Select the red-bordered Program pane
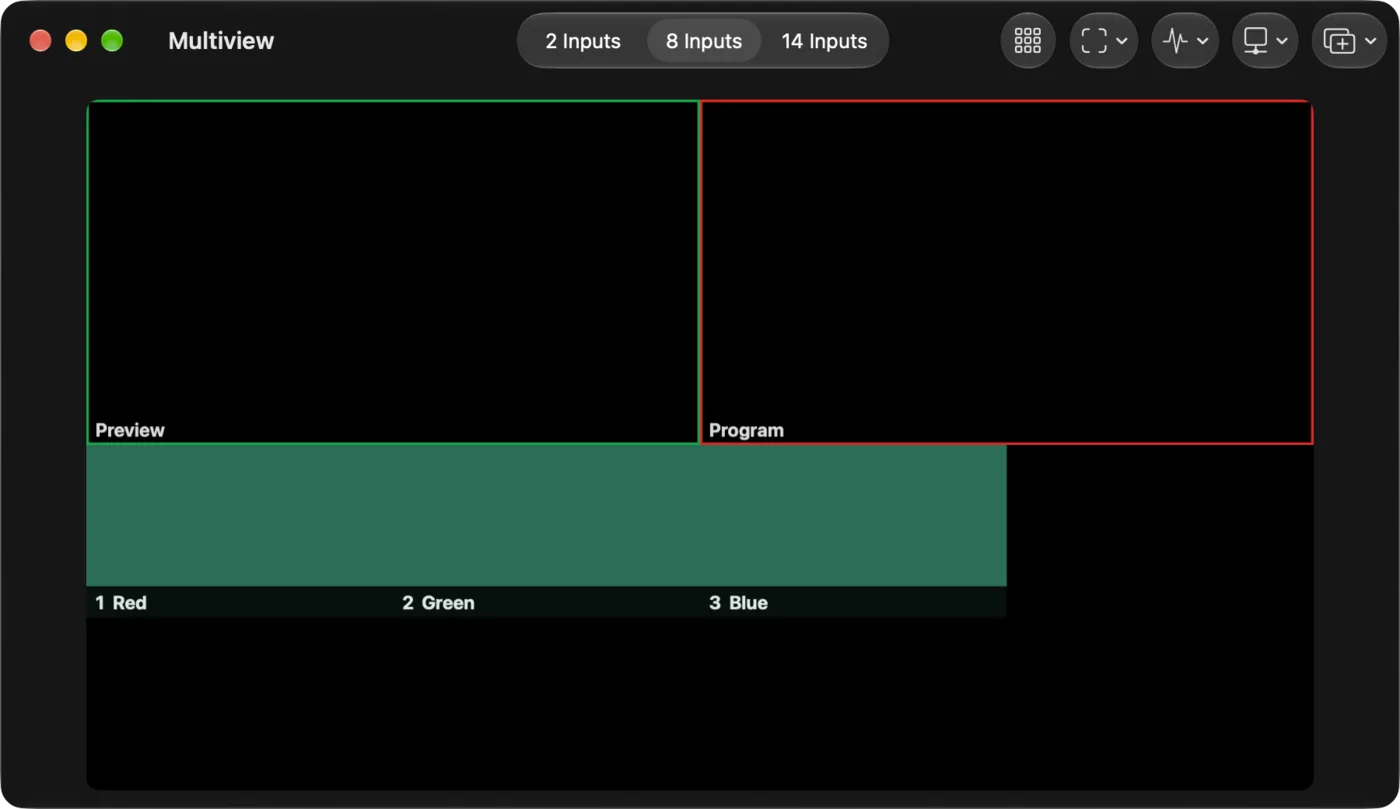This screenshot has height=809, width=1400. pos(1007,272)
